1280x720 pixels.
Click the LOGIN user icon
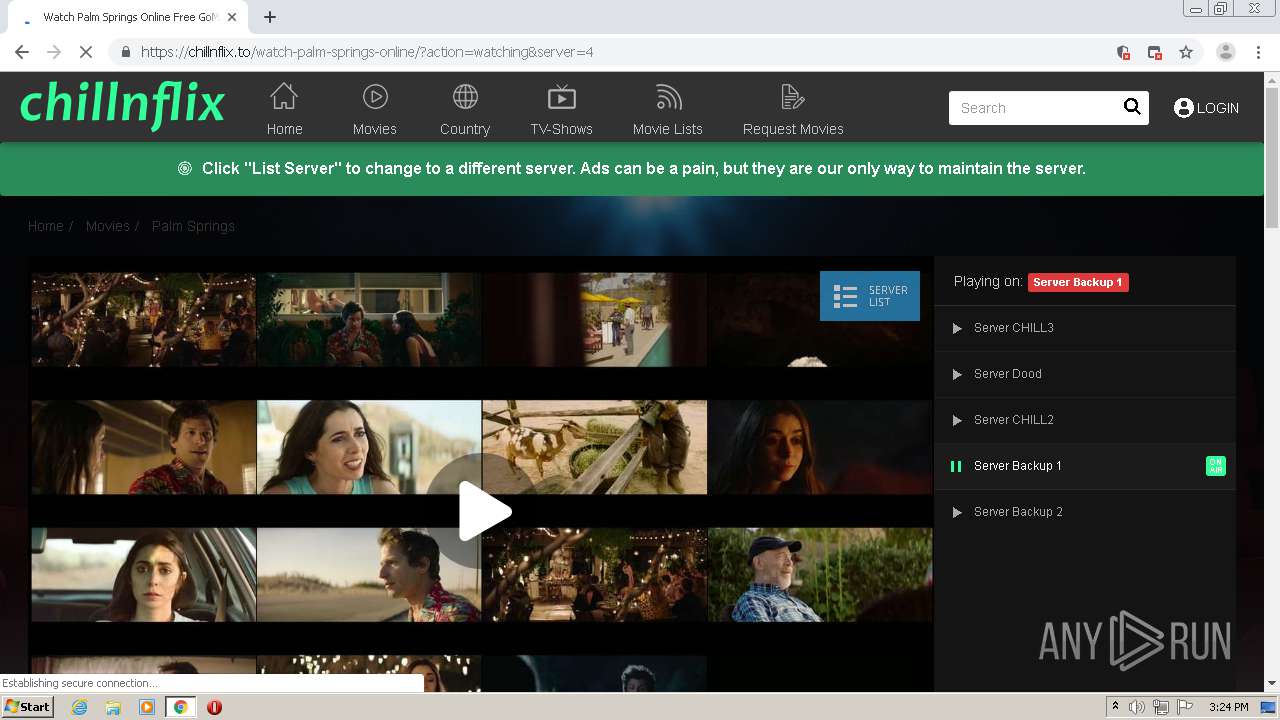coord(1184,108)
